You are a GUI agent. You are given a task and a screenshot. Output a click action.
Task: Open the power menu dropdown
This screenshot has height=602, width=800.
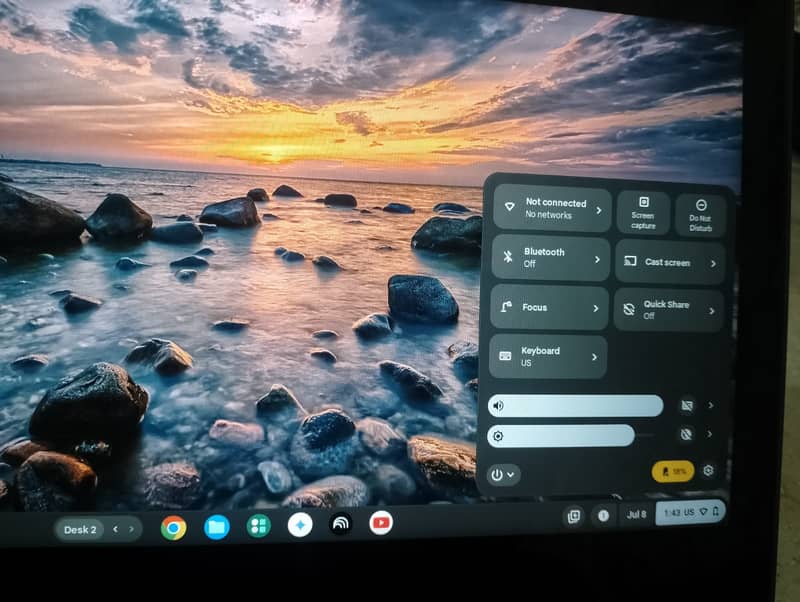pos(503,475)
